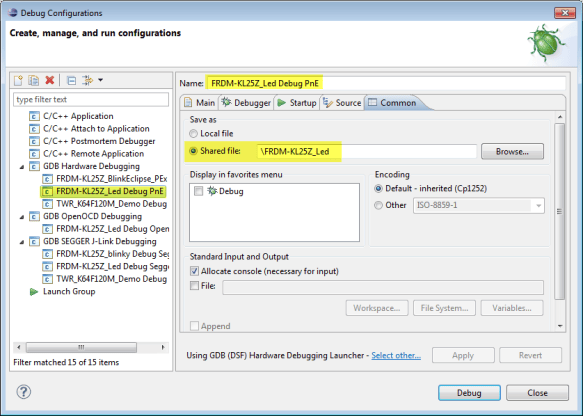Image resolution: width=583 pixels, height=416 pixels.
Task: Click the help question mark icon
Action: coord(23,392)
